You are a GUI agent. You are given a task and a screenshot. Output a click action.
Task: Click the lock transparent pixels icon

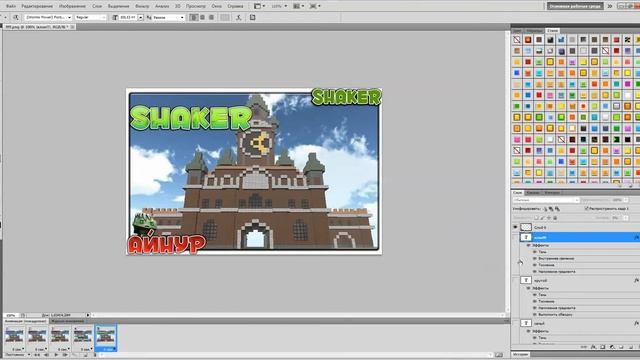click(x=536, y=218)
